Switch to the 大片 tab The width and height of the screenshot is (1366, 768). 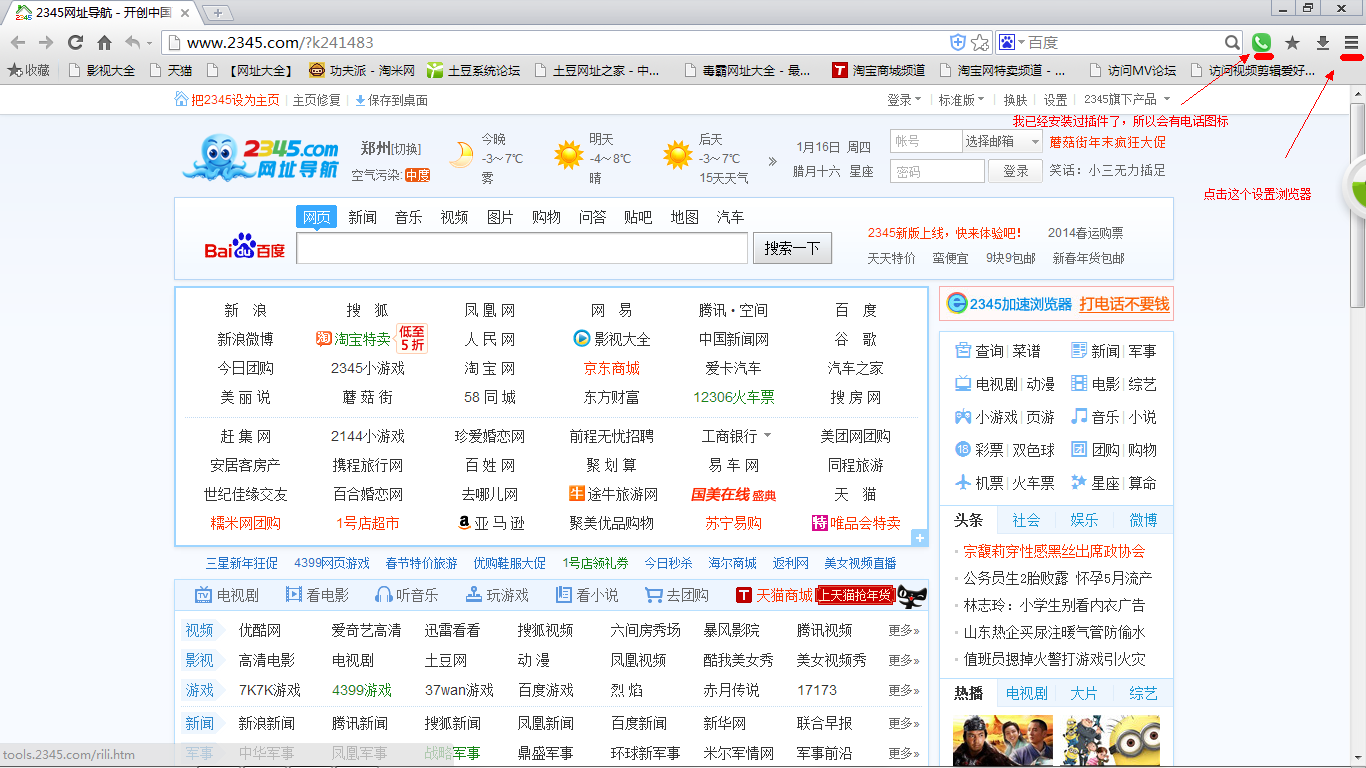click(1084, 693)
